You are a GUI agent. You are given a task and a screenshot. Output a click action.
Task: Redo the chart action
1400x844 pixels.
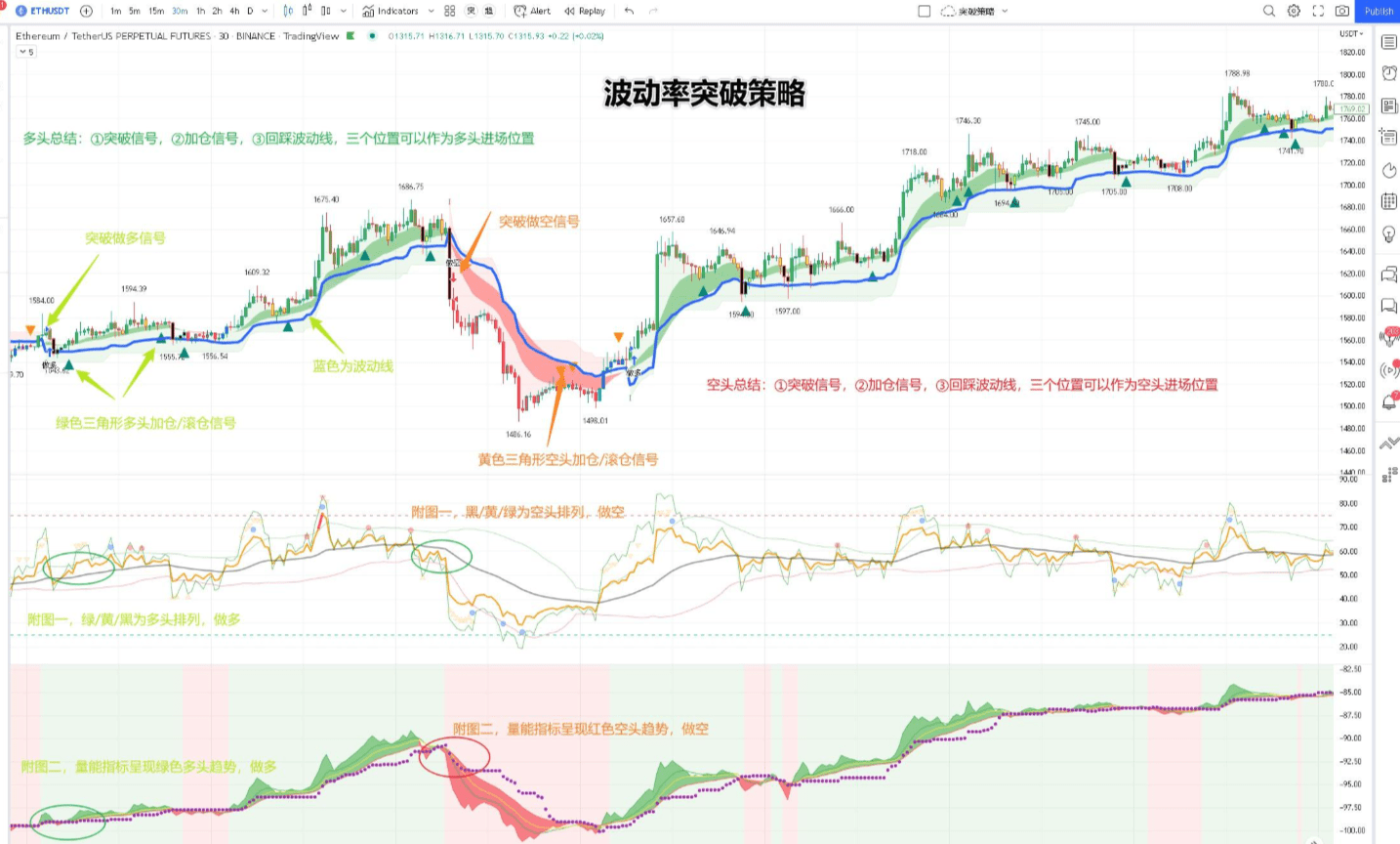point(653,11)
